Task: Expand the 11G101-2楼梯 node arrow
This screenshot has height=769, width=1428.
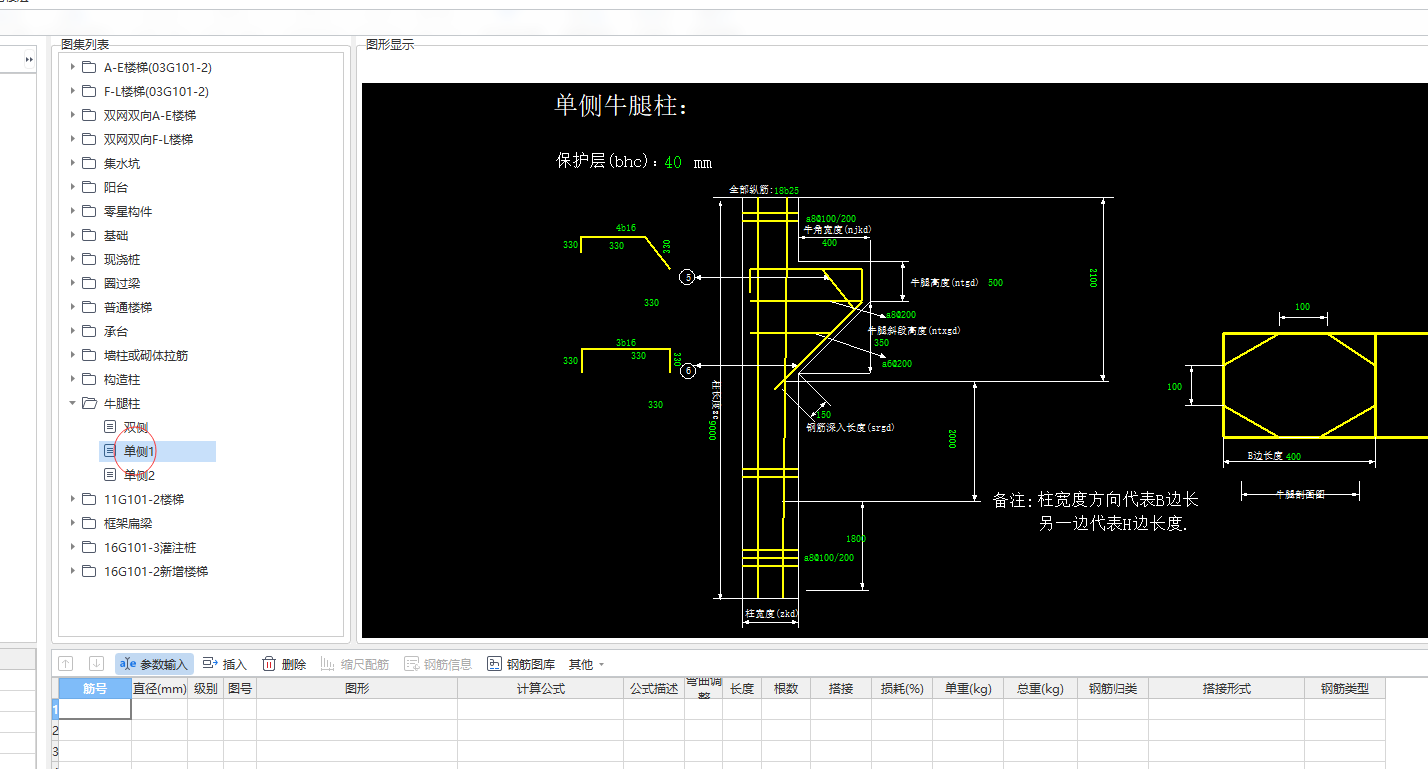Action: 72,499
